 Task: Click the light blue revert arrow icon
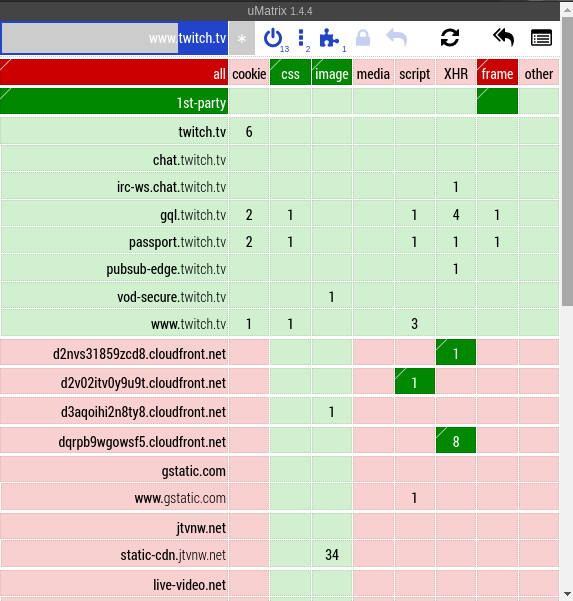(x=396, y=38)
